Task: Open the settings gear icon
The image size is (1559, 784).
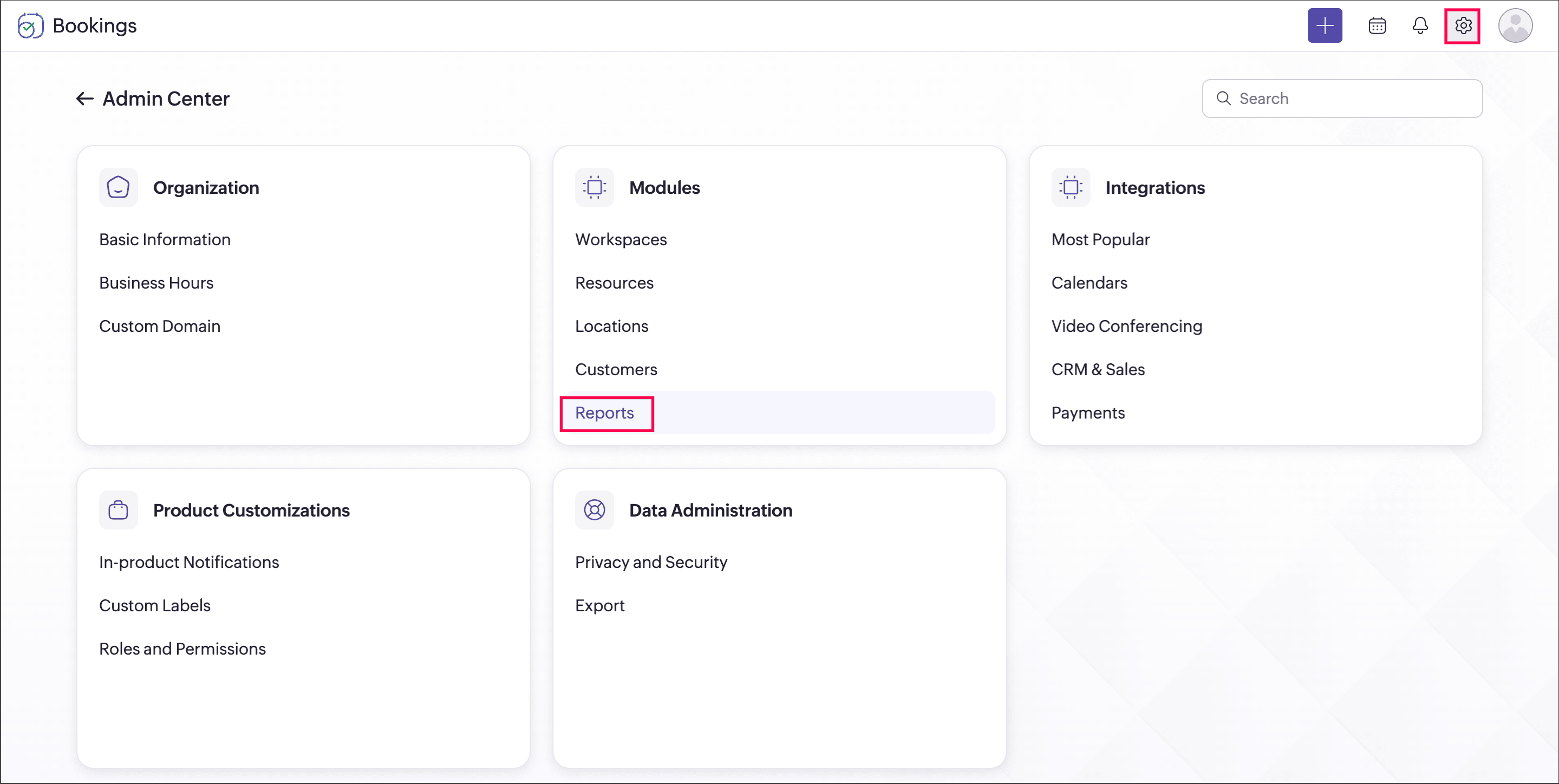Action: [1463, 26]
